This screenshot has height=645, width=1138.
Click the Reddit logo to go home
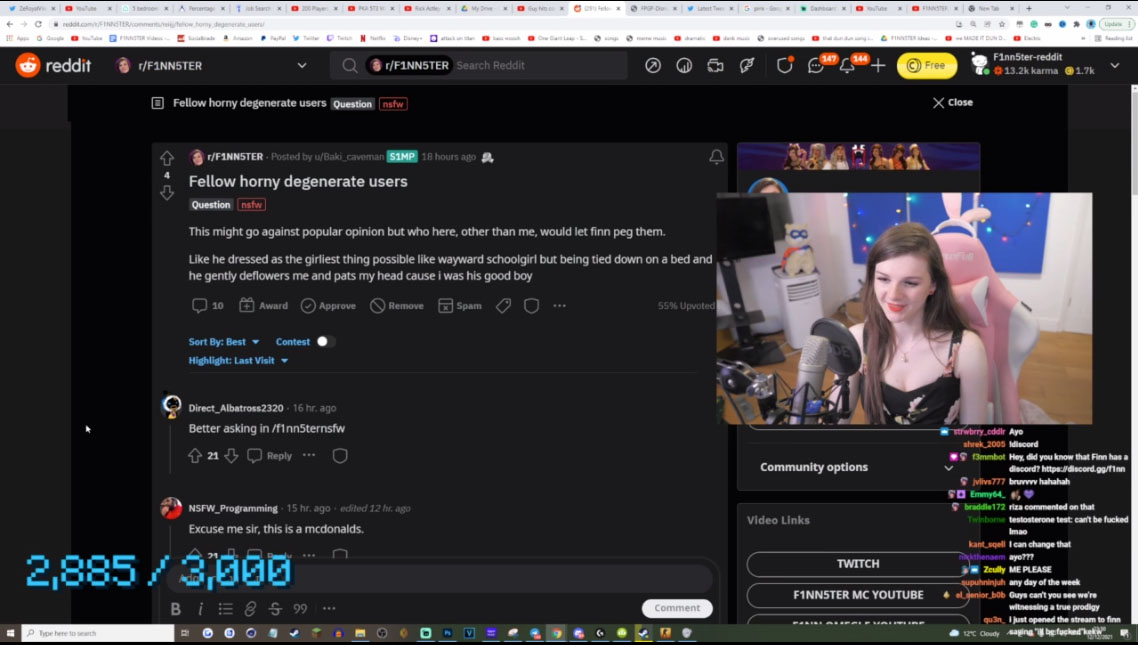pos(53,65)
